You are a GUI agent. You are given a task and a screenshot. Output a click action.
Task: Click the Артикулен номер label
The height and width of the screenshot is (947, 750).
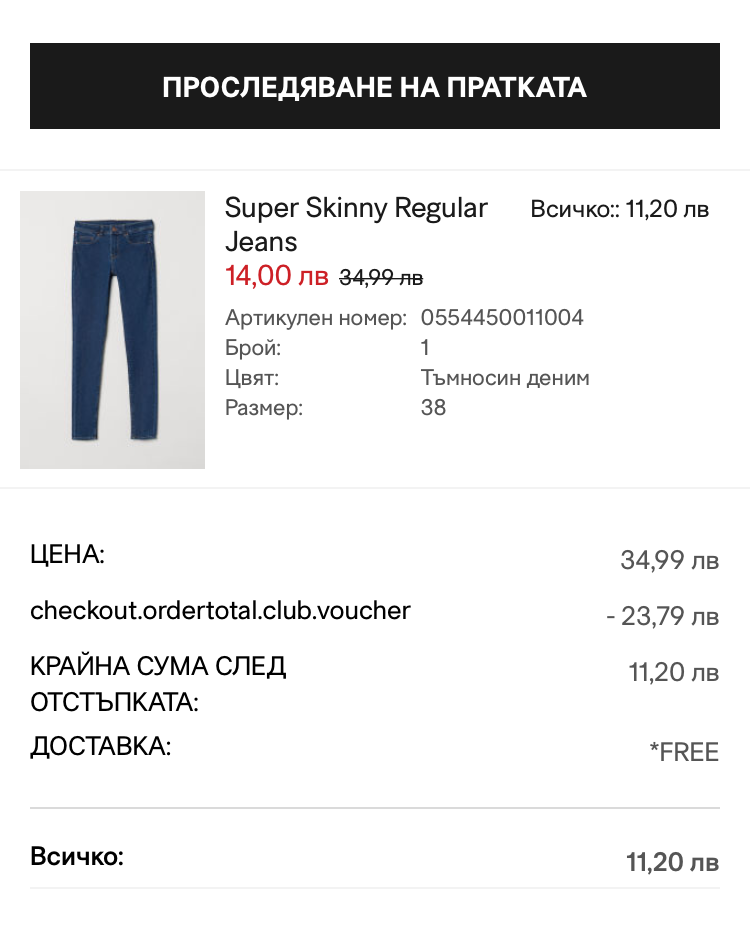(x=316, y=318)
